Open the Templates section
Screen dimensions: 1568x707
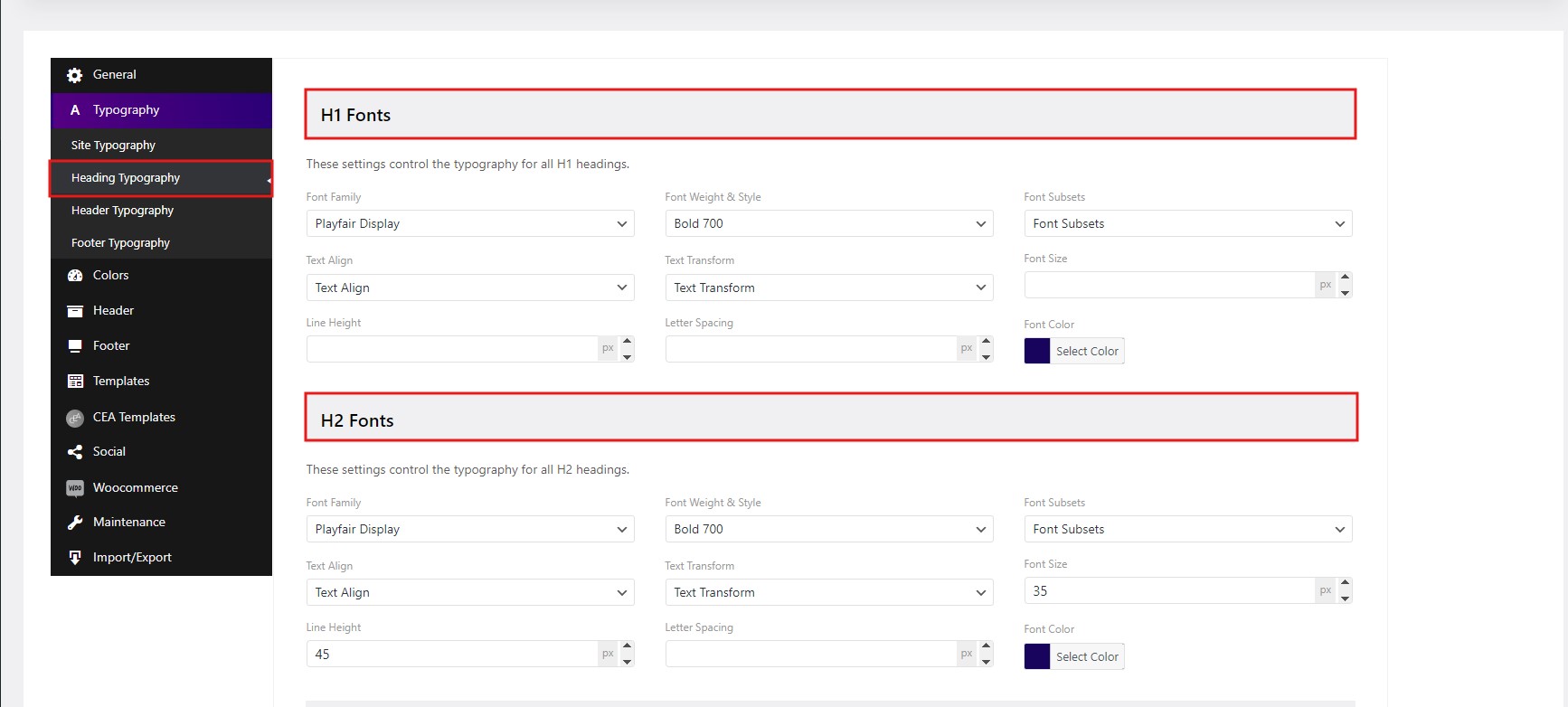[x=161, y=382]
